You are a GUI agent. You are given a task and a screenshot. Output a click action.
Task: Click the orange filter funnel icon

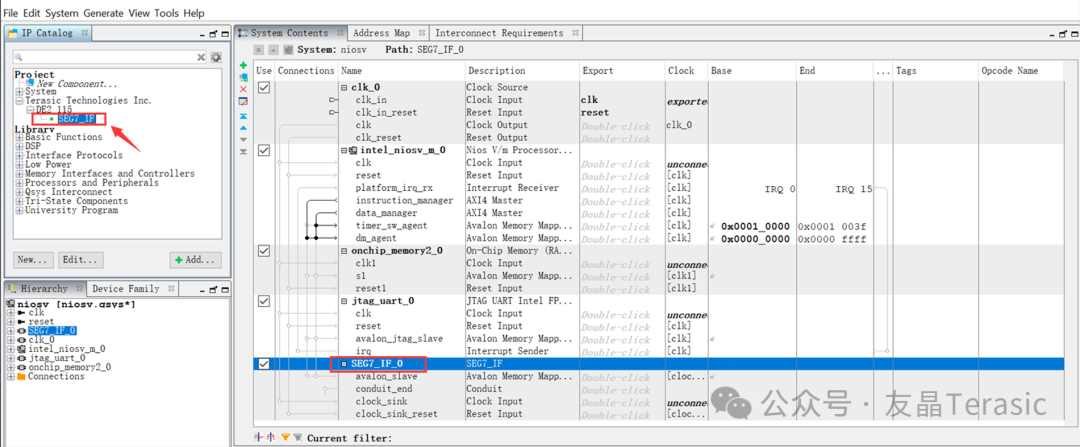click(285, 437)
